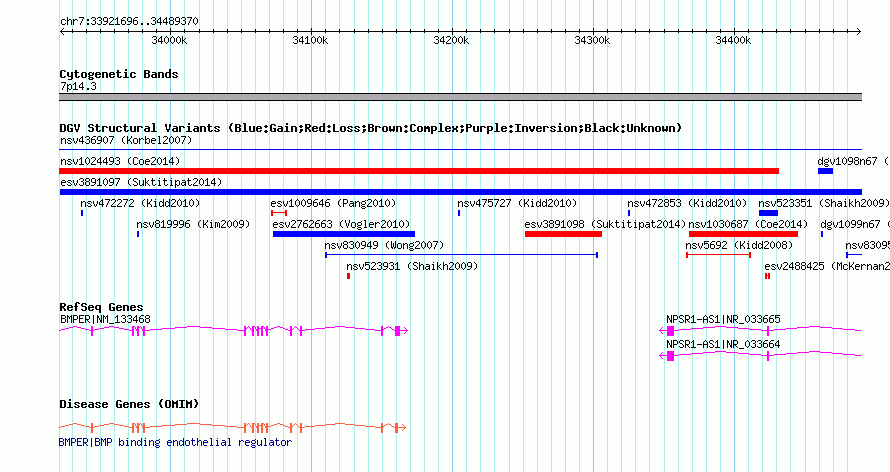Screen dimensions: 890x472
Task: Click the nsv436907 (Korbel2007) variant label
Action: tap(126, 140)
